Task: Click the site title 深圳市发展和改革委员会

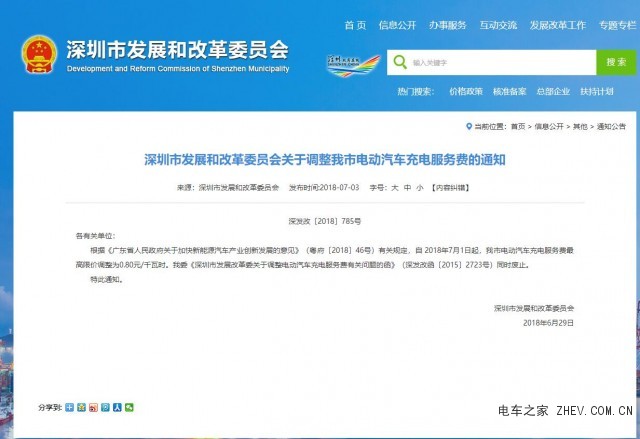Action: point(178,50)
